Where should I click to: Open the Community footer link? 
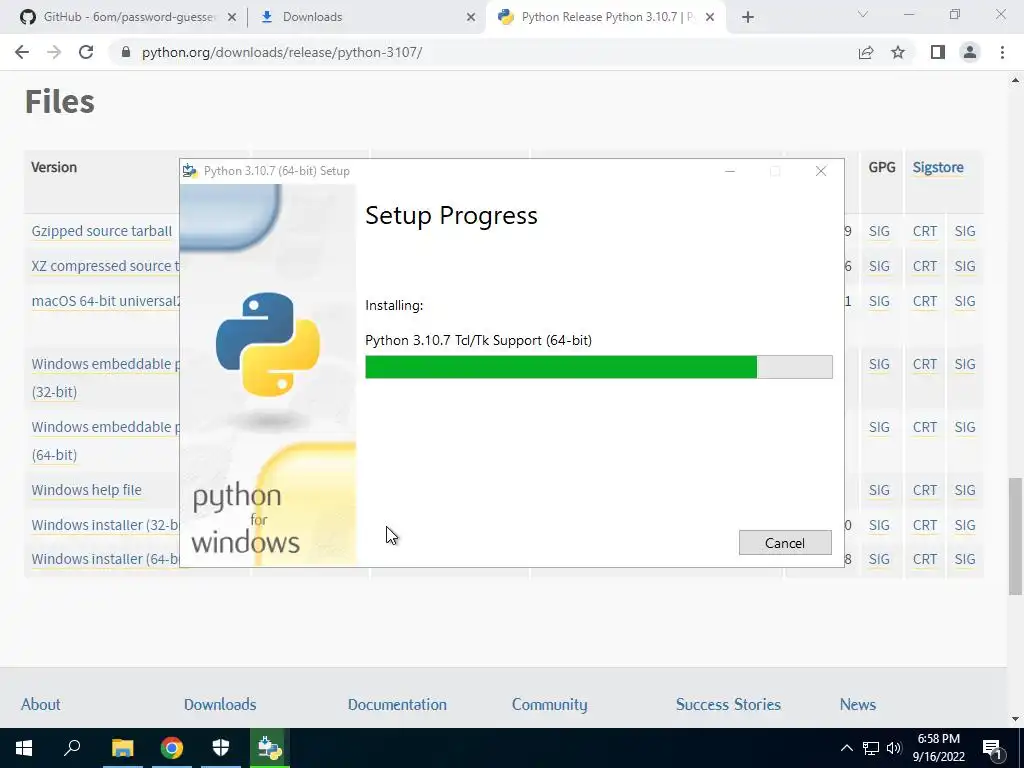pos(549,705)
